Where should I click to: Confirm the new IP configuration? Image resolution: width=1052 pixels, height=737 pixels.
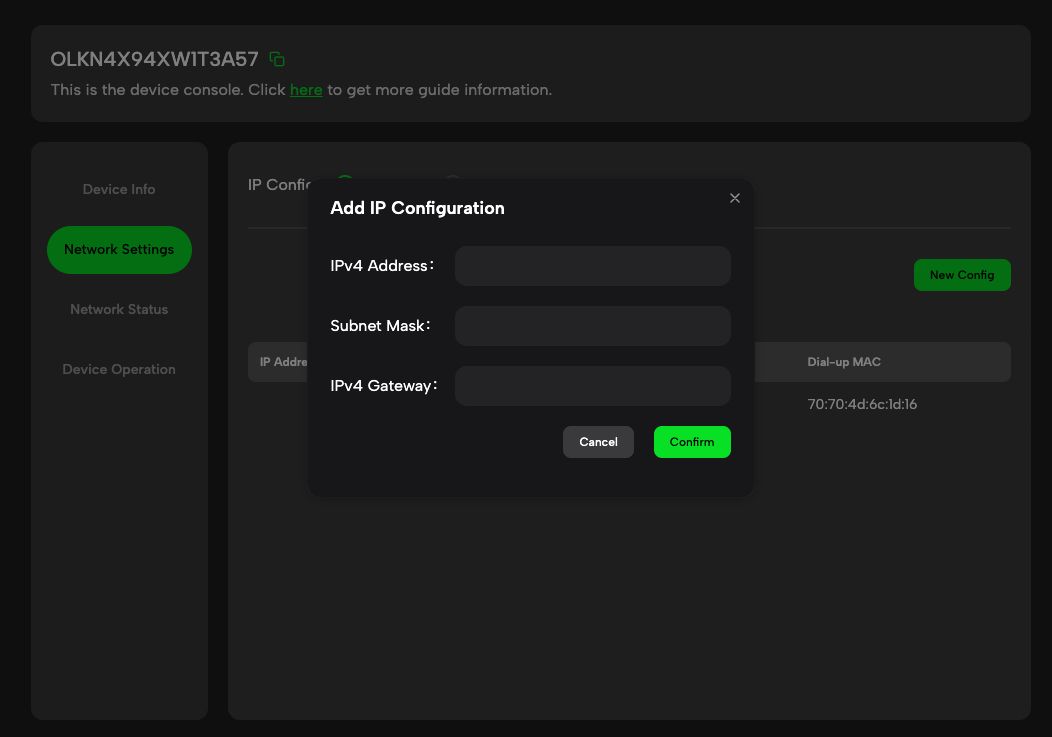(x=692, y=441)
